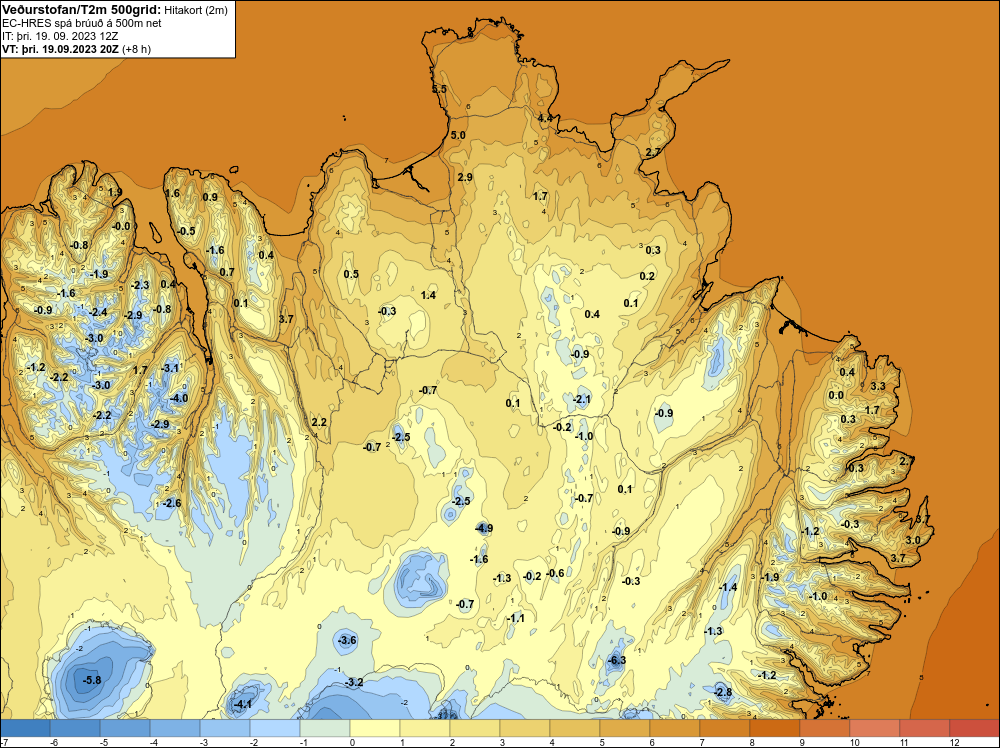Click the 2.9 temperature label
The width and height of the screenshot is (1000, 748).
(x=465, y=177)
